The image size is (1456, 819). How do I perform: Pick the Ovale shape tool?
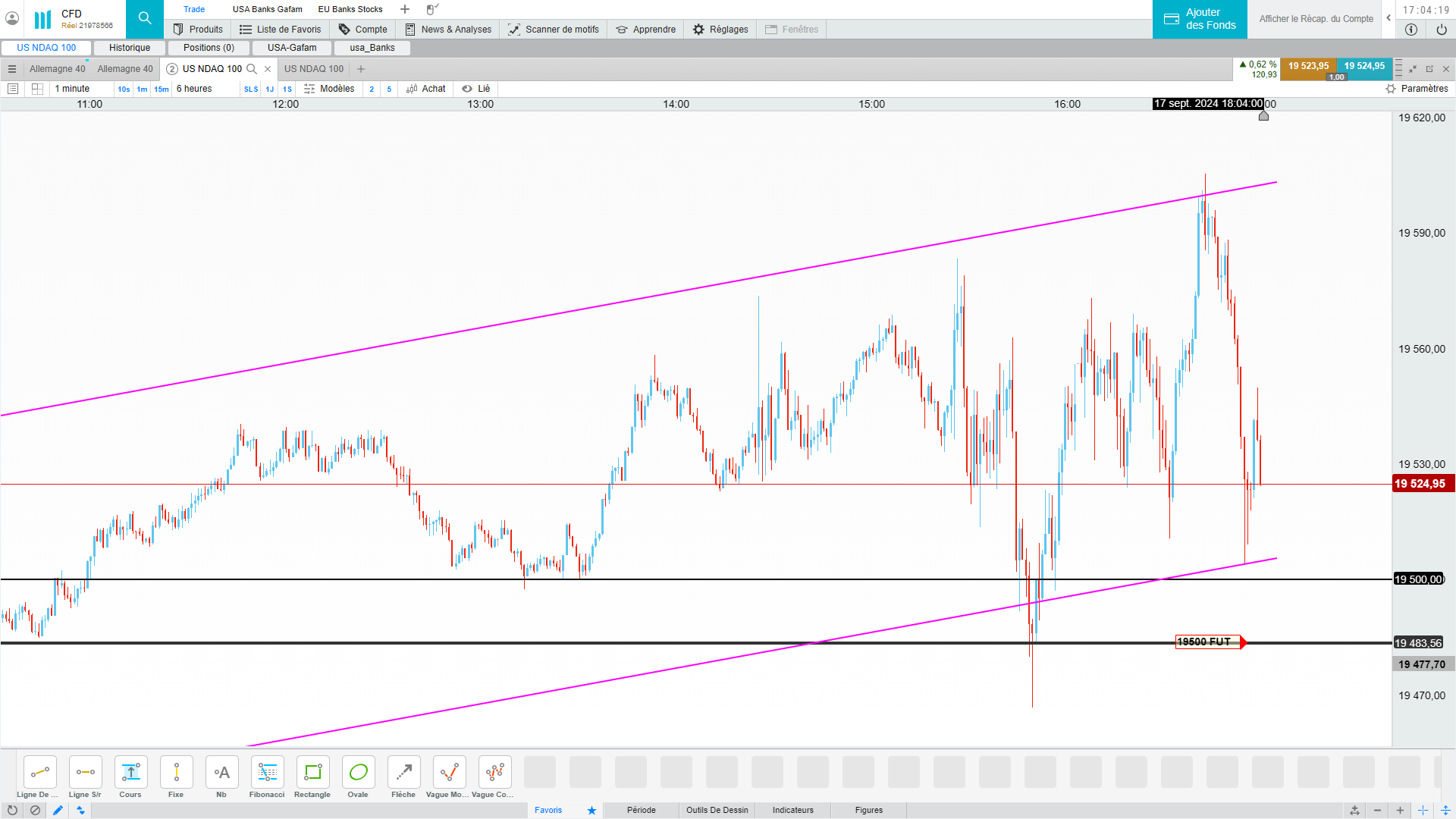(358, 773)
